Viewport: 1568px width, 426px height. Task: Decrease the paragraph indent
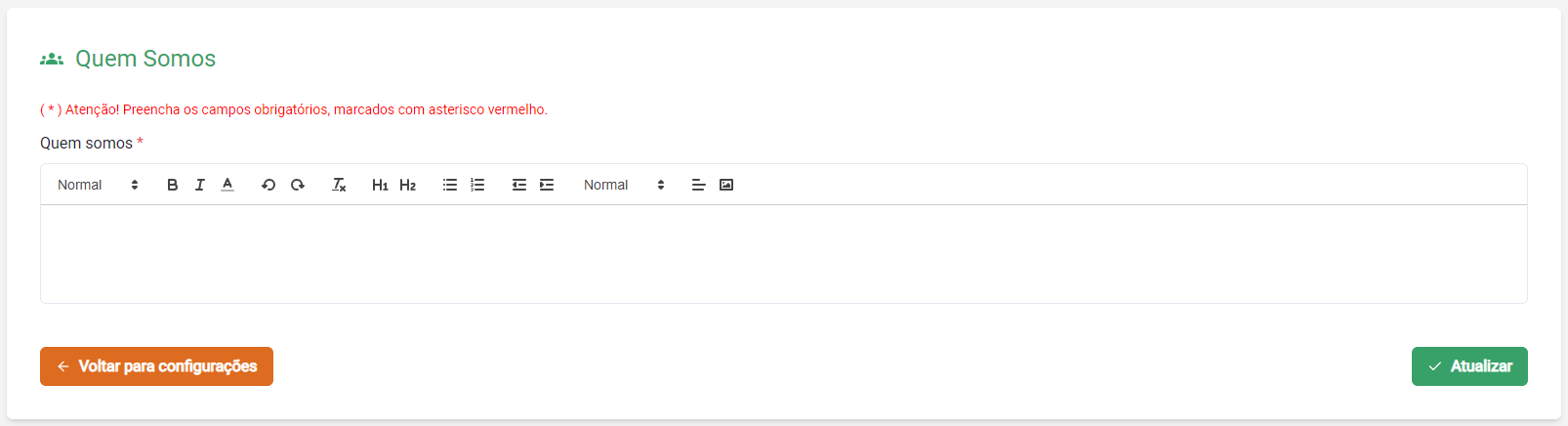coord(519,185)
